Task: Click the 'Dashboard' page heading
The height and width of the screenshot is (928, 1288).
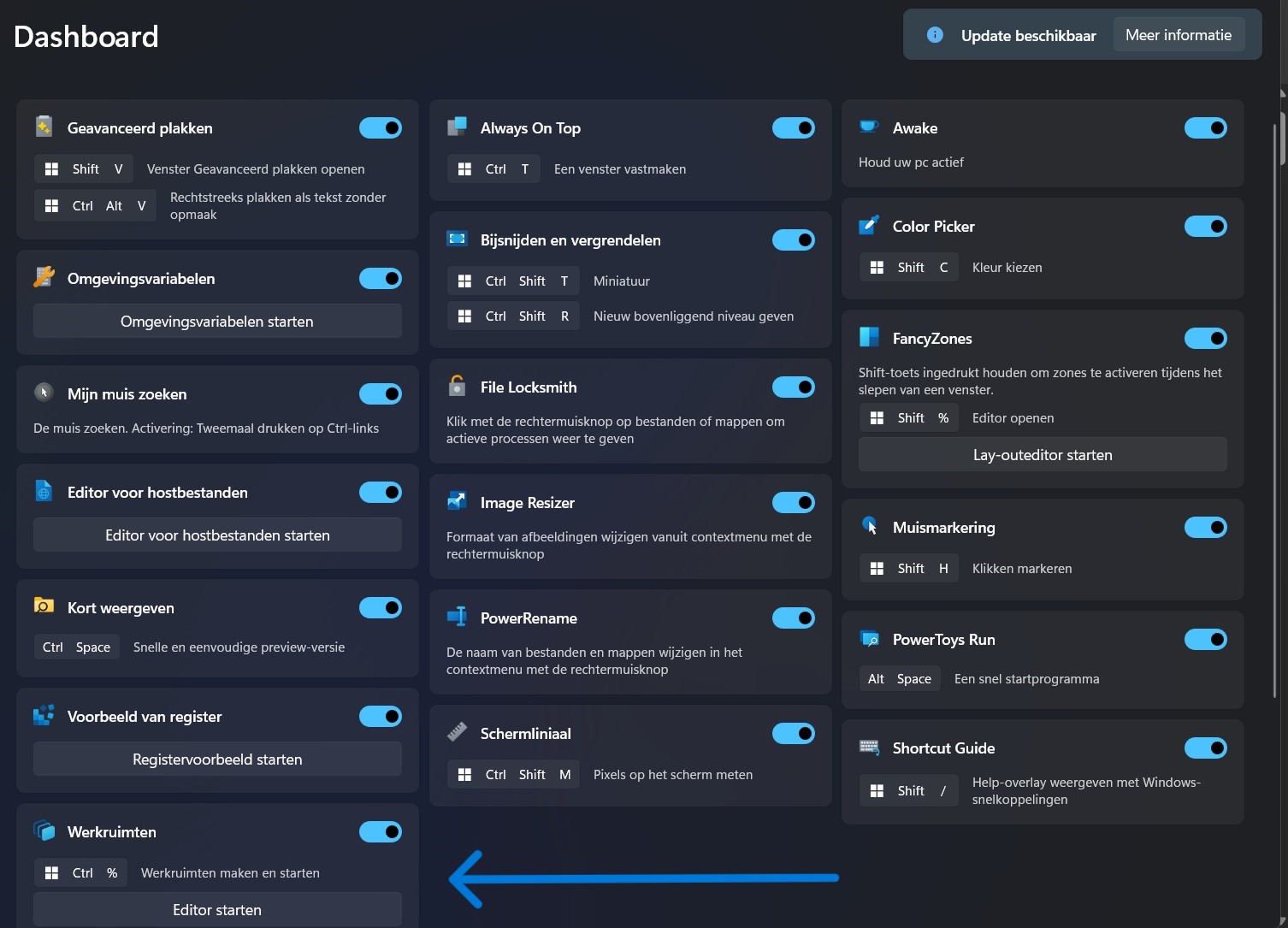Action: [86, 36]
